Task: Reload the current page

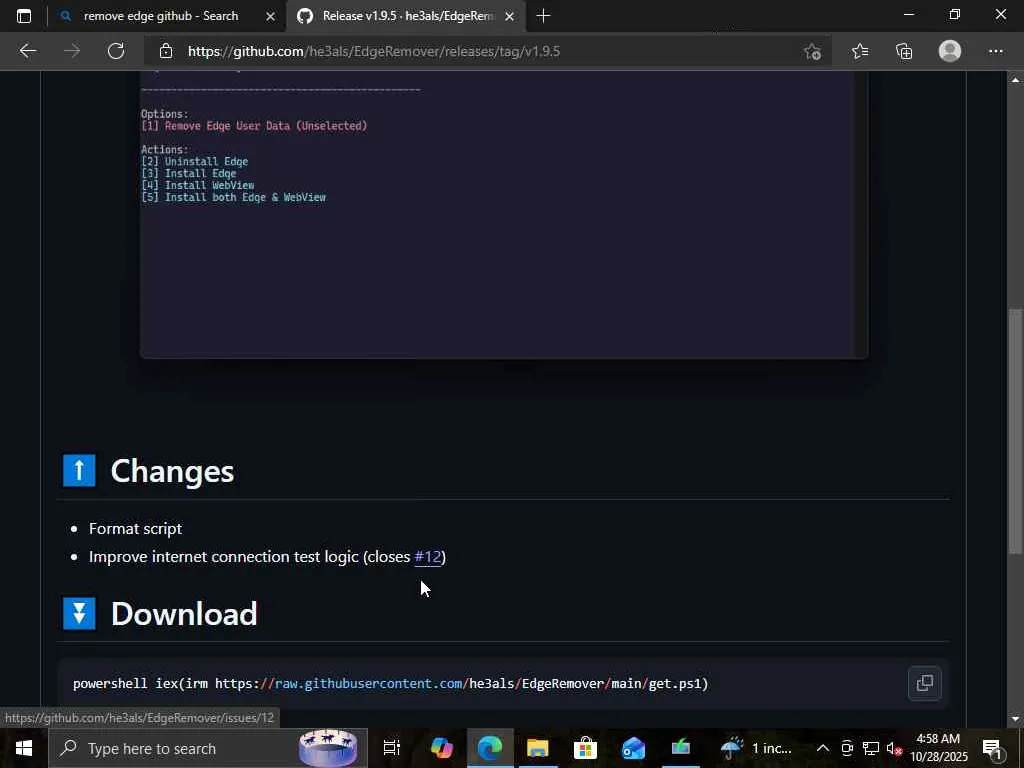Action: tap(116, 51)
